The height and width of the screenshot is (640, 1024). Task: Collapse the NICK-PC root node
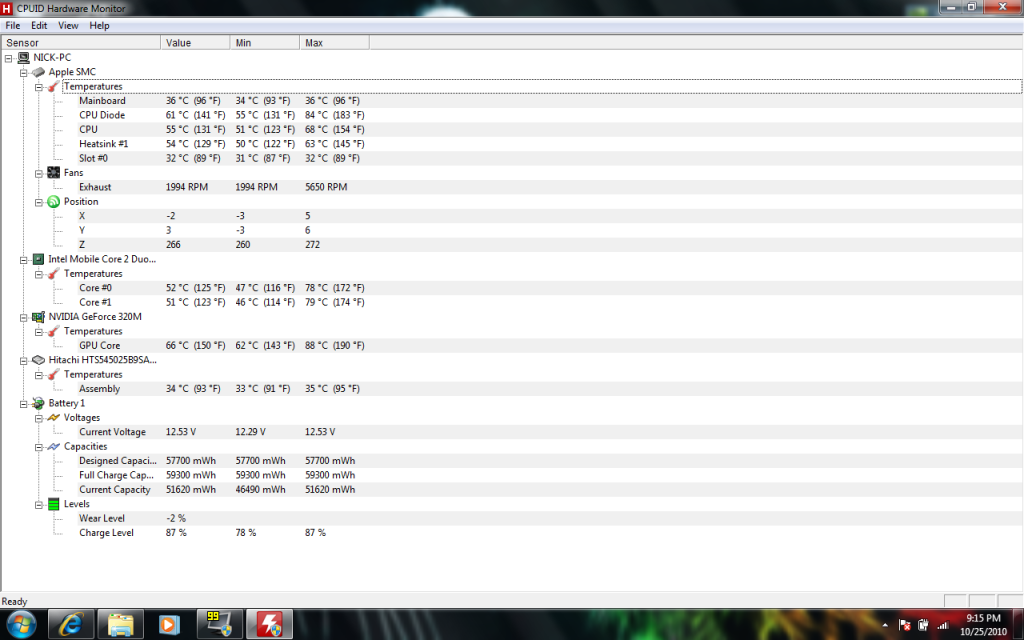(x=8, y=58)
